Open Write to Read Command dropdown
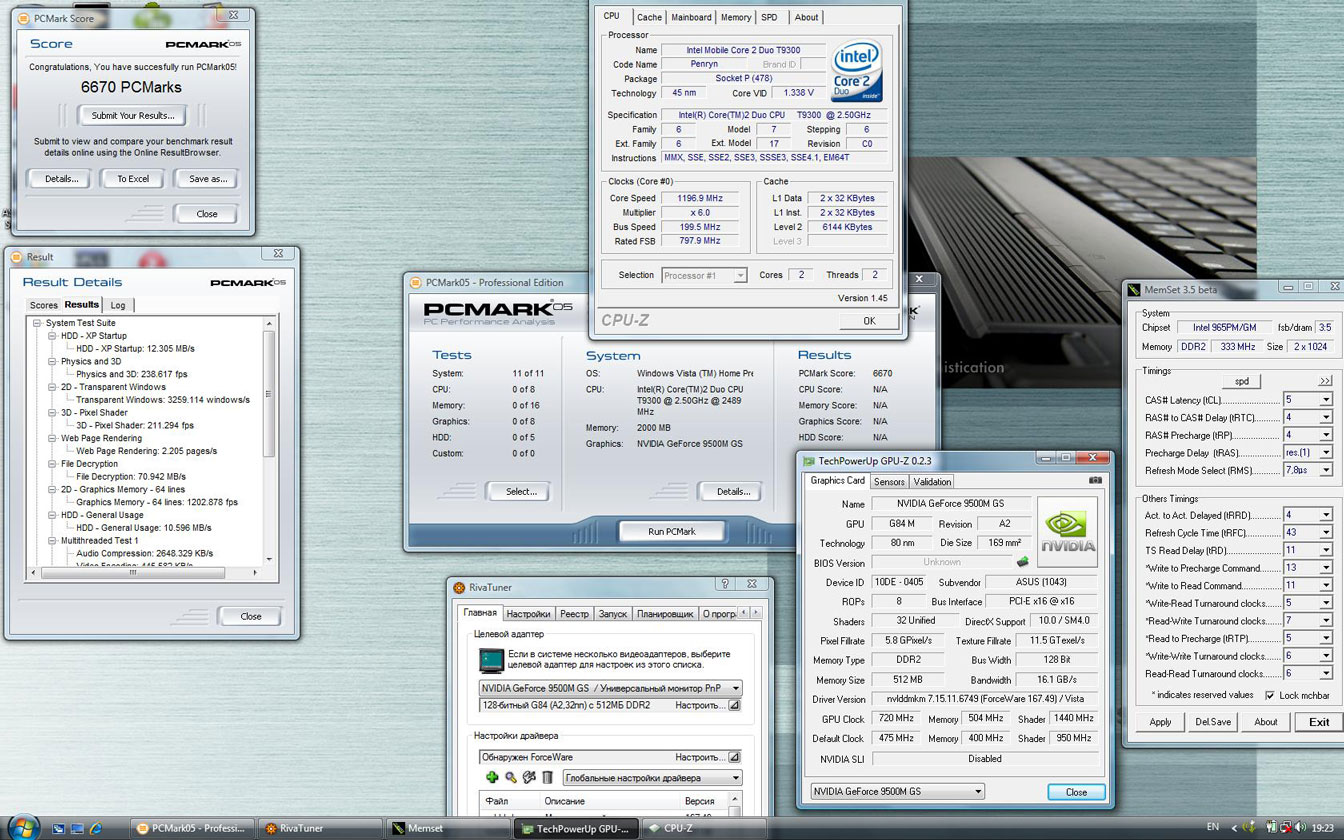Screen dimensions: 1344x840 (1326, 586)
